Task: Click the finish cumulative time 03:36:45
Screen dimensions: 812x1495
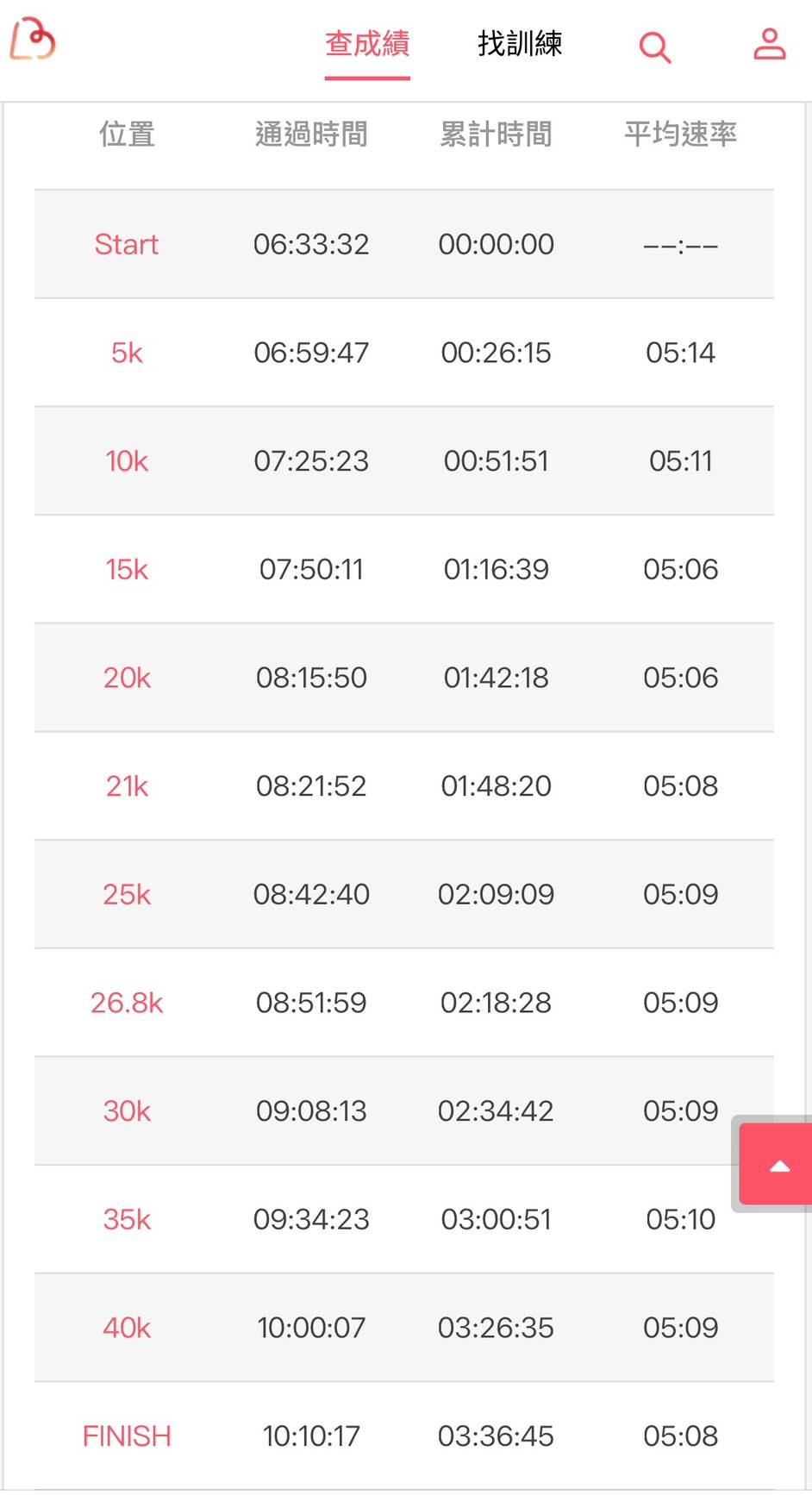Action: coord(496,1436)
